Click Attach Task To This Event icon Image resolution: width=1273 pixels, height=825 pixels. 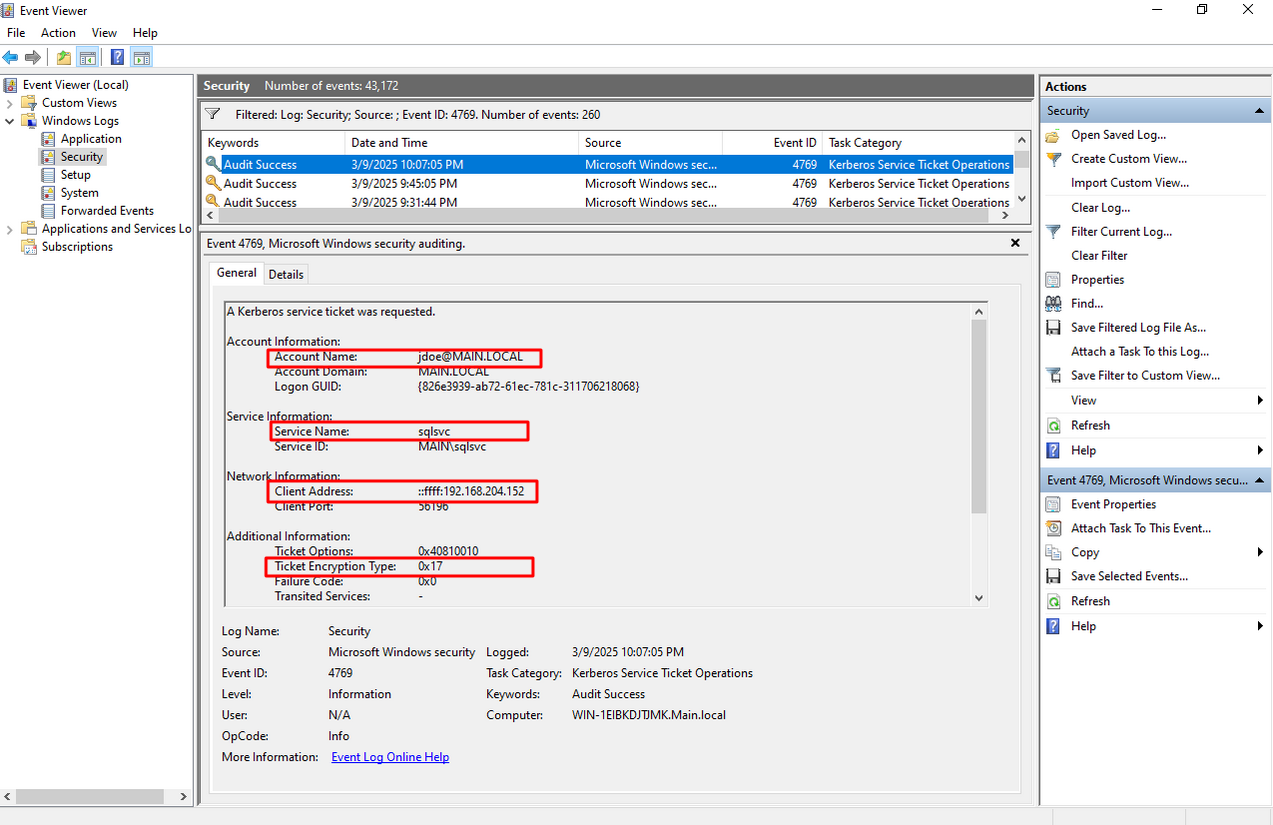[1053, 528]
